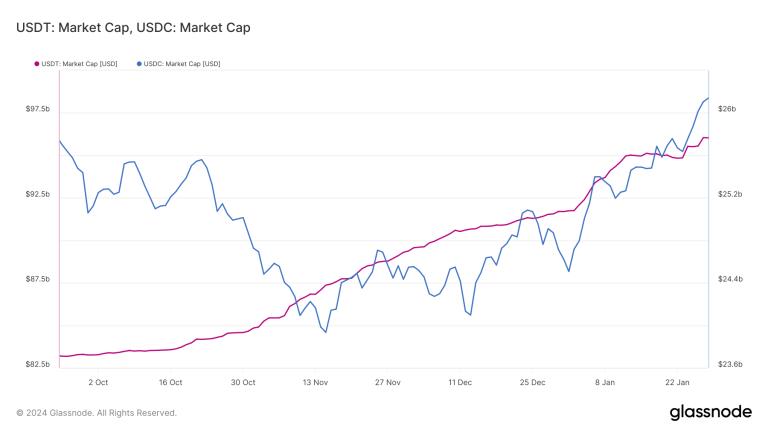
Task: Click the 25 Dec date label
Action: (x=532, y=382)
